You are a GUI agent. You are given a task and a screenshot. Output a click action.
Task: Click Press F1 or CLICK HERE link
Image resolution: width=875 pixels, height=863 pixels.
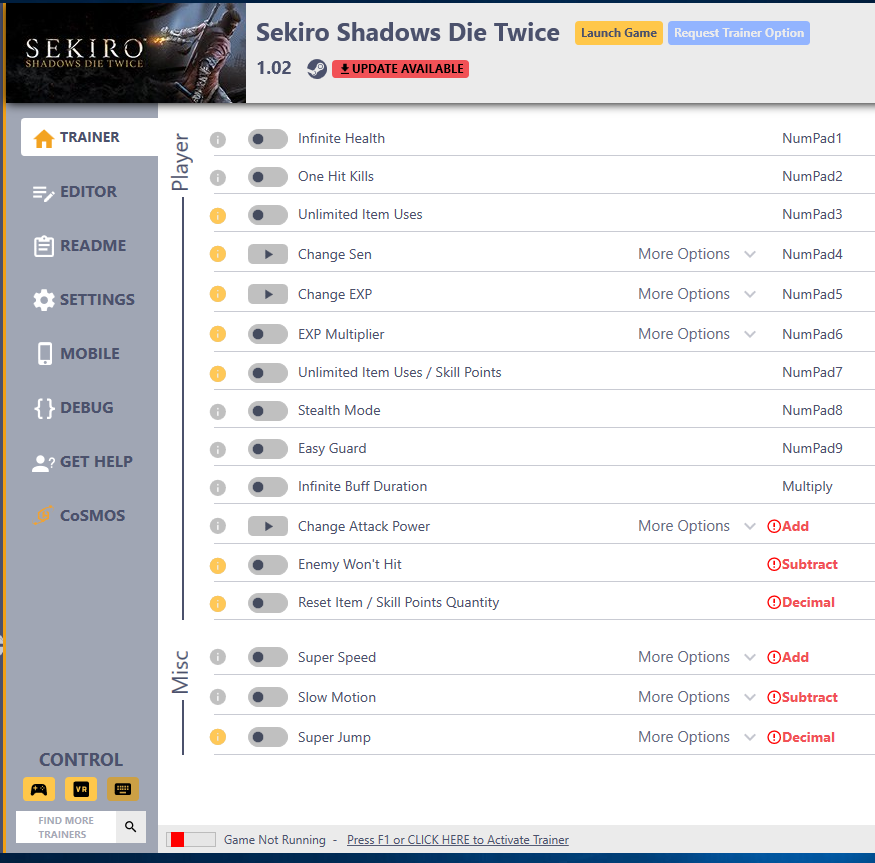click(x=458, y=840)
